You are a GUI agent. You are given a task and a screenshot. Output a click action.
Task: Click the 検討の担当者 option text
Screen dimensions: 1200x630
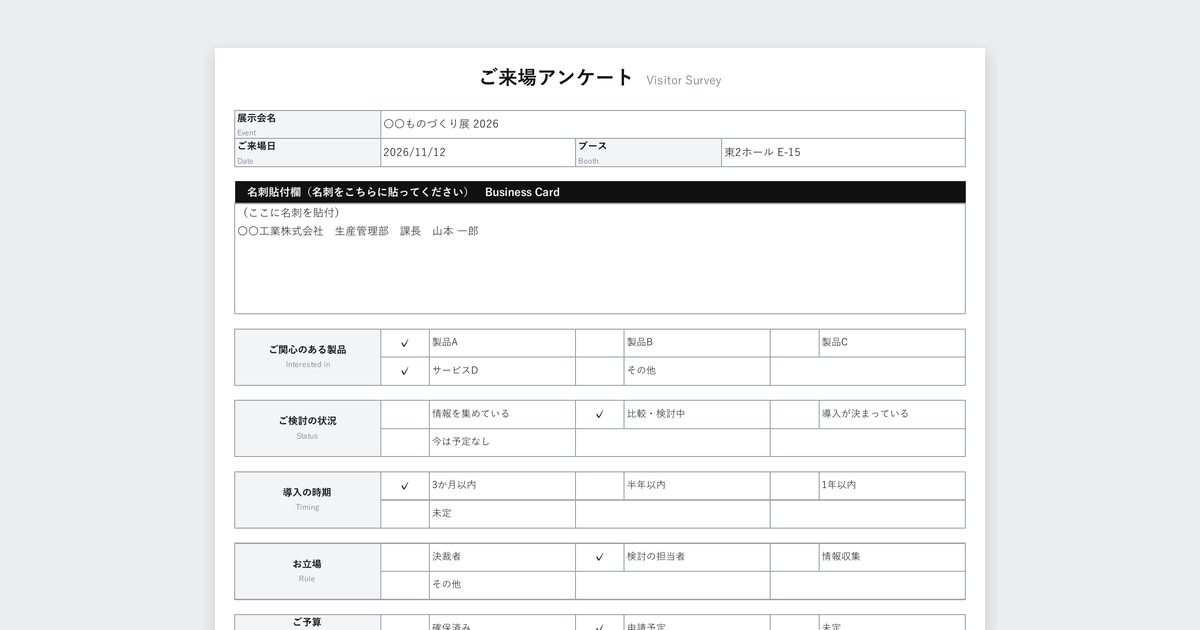pos(656,556)
